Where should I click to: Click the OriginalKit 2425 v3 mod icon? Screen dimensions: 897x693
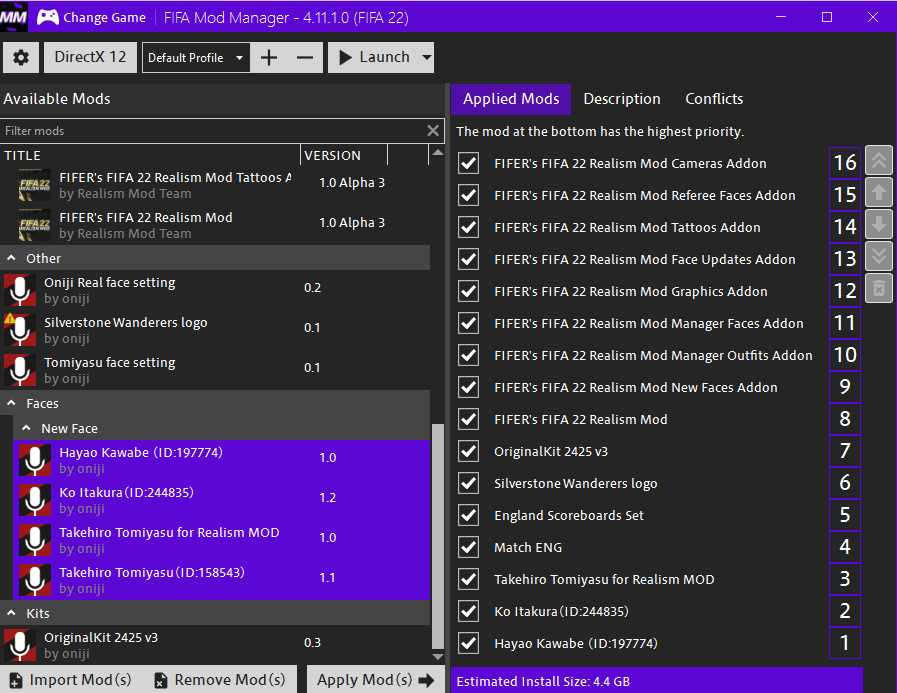point(20,645)
